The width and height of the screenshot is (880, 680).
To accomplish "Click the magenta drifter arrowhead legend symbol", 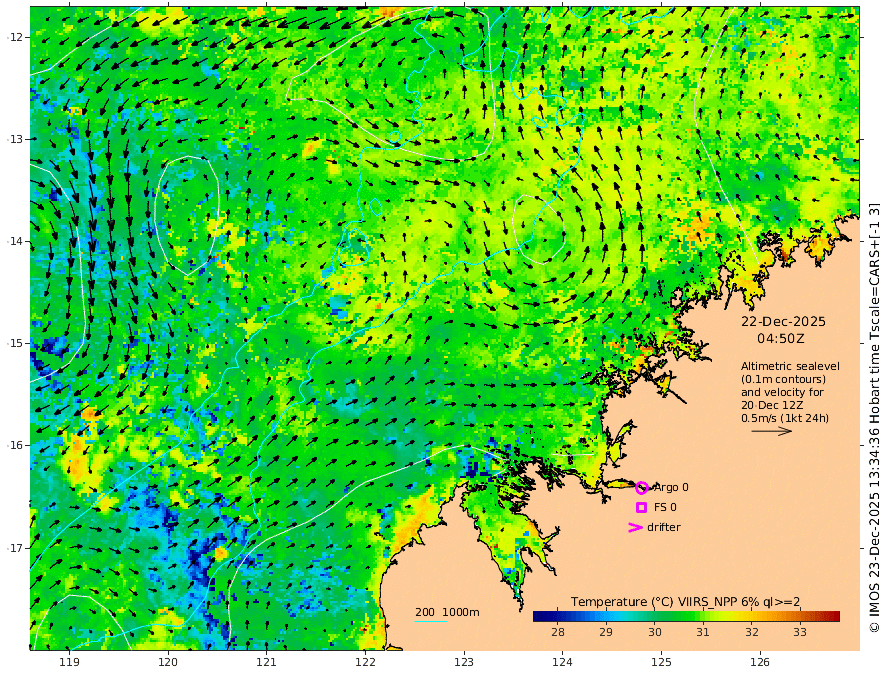I will [x=635, y=527].
